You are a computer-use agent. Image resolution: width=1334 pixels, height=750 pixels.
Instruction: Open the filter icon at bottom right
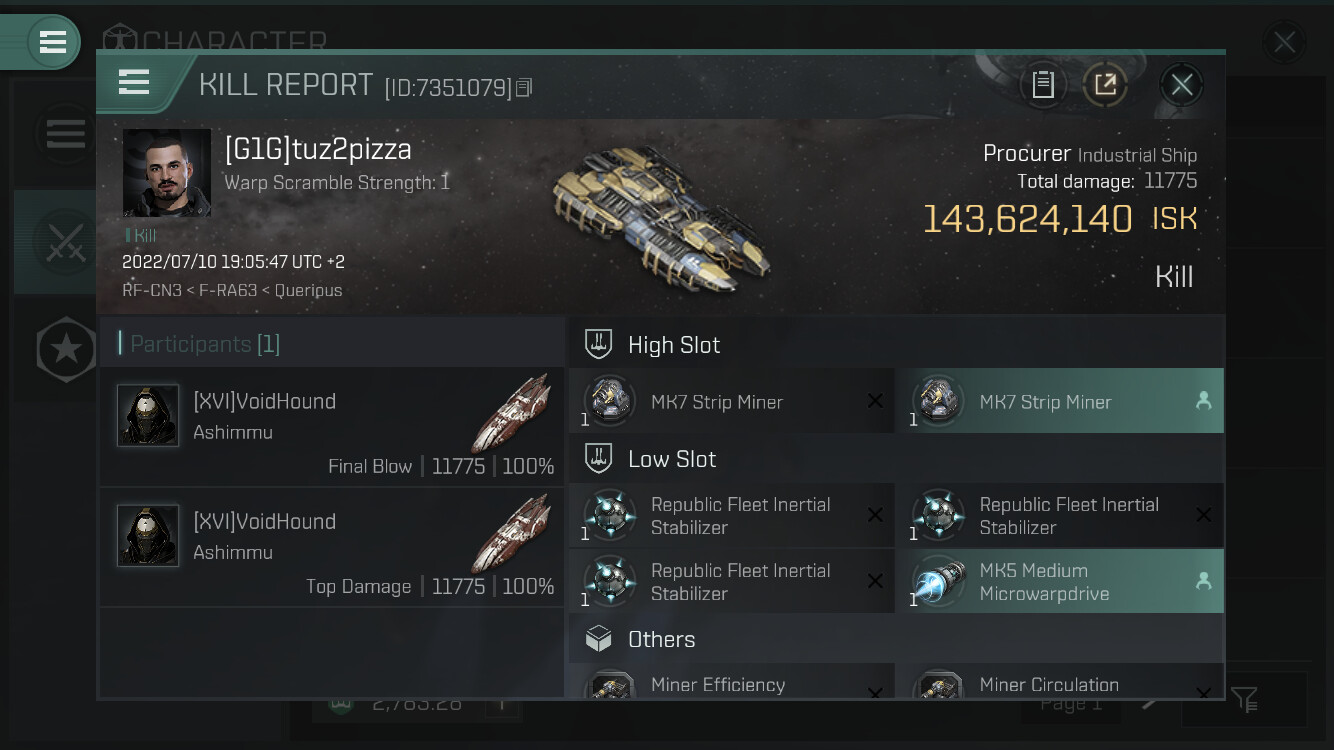tap(1244, 699)
